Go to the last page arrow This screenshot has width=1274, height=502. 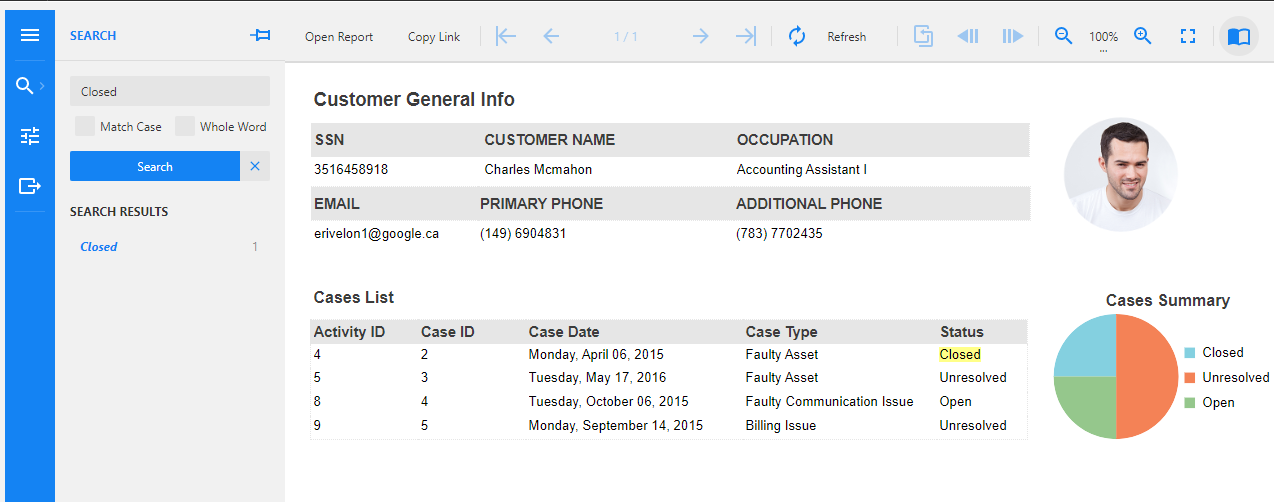click(746, 36)
